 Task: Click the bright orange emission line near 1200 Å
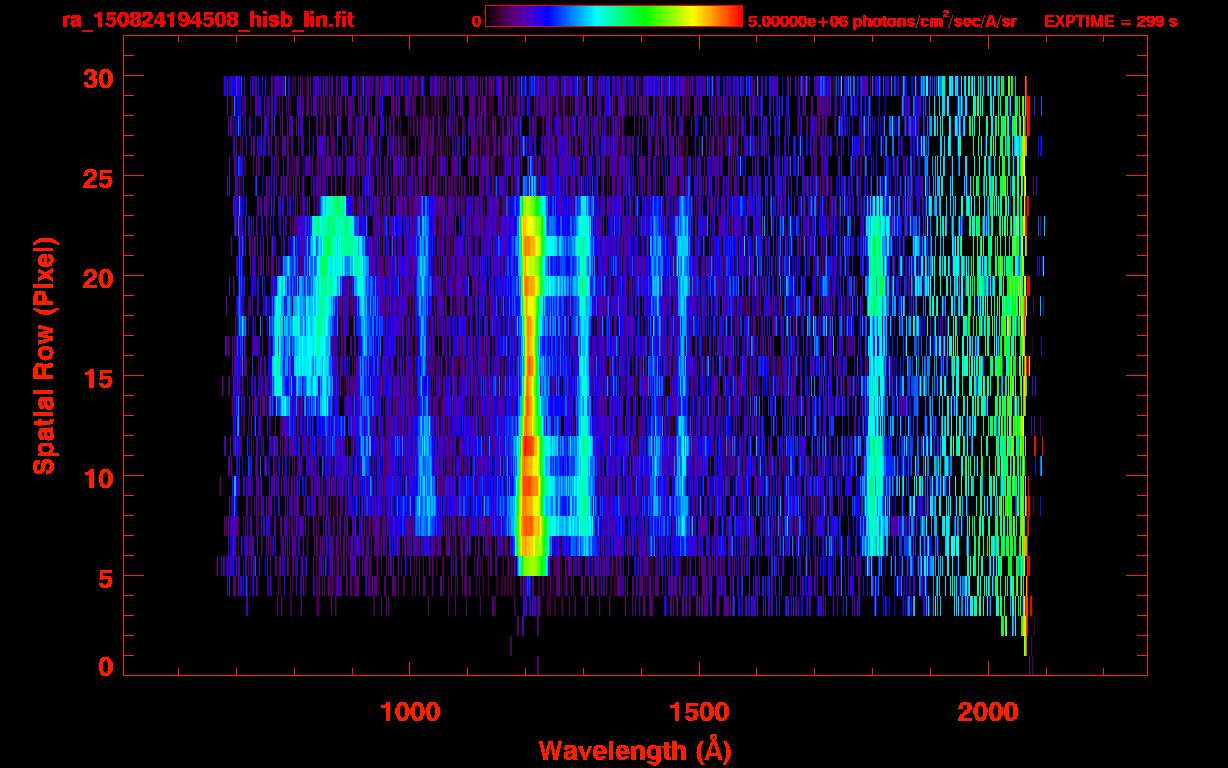[530, 380]
